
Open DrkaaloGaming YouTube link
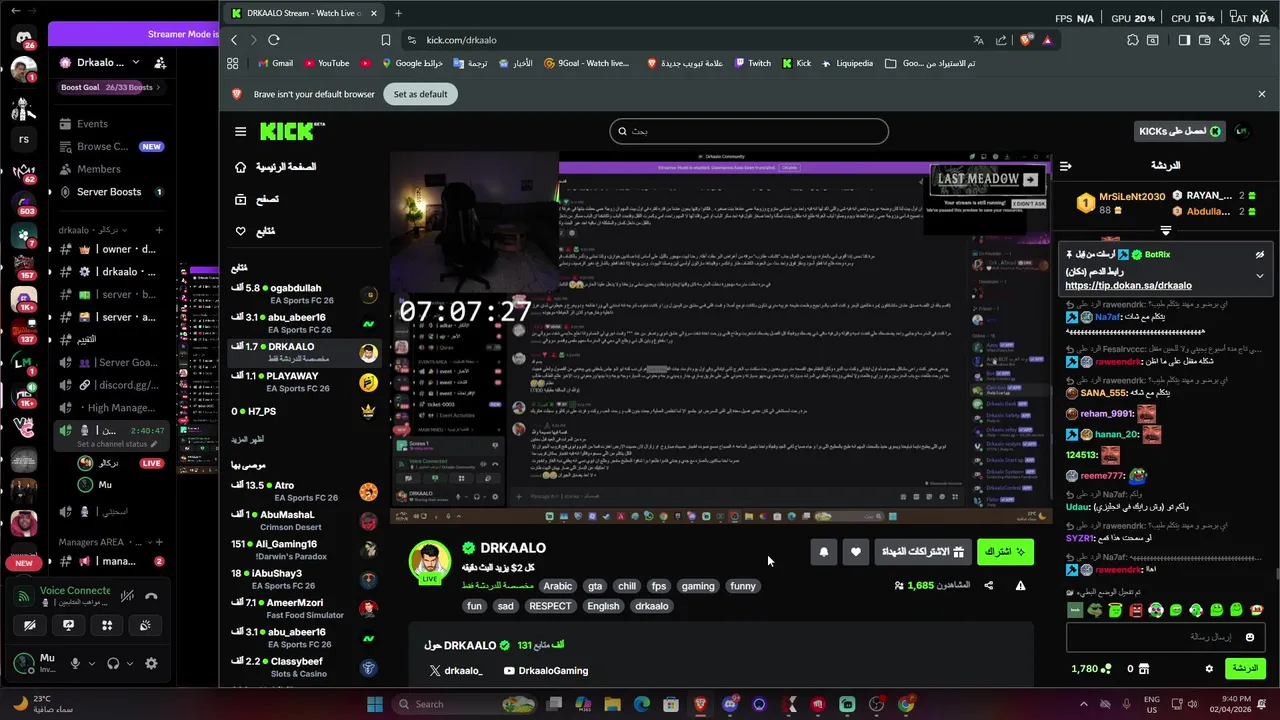[546, 671]
